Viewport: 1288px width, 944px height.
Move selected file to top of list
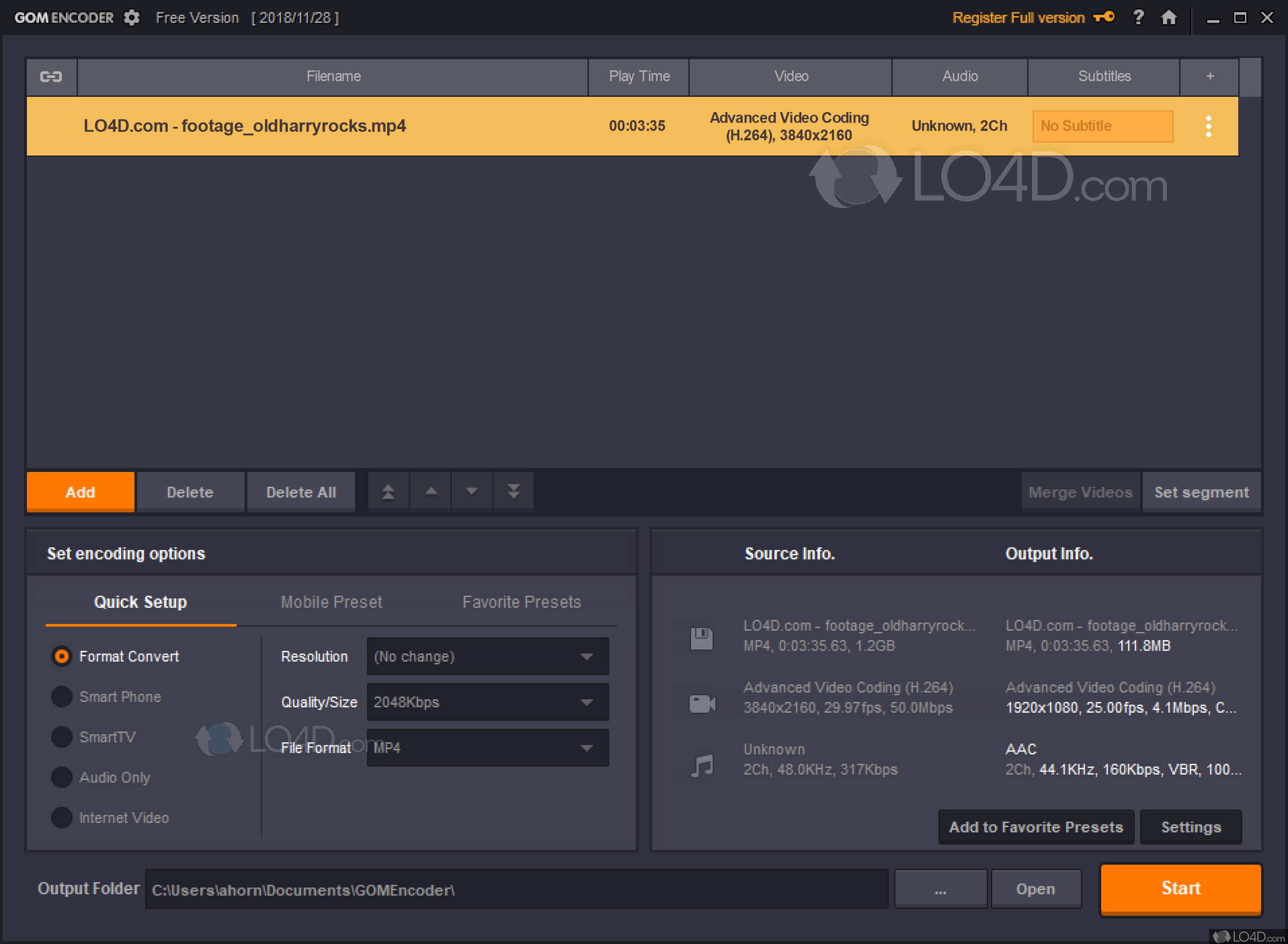coord(388,491)
